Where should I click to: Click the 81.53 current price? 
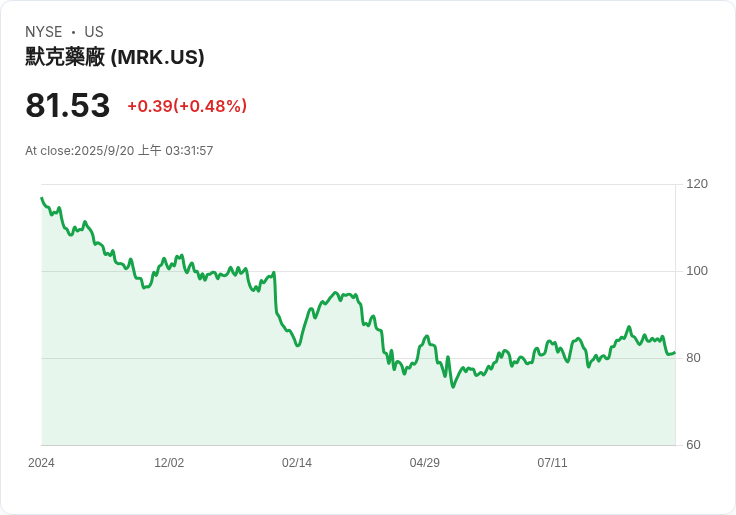click(67, 106)
